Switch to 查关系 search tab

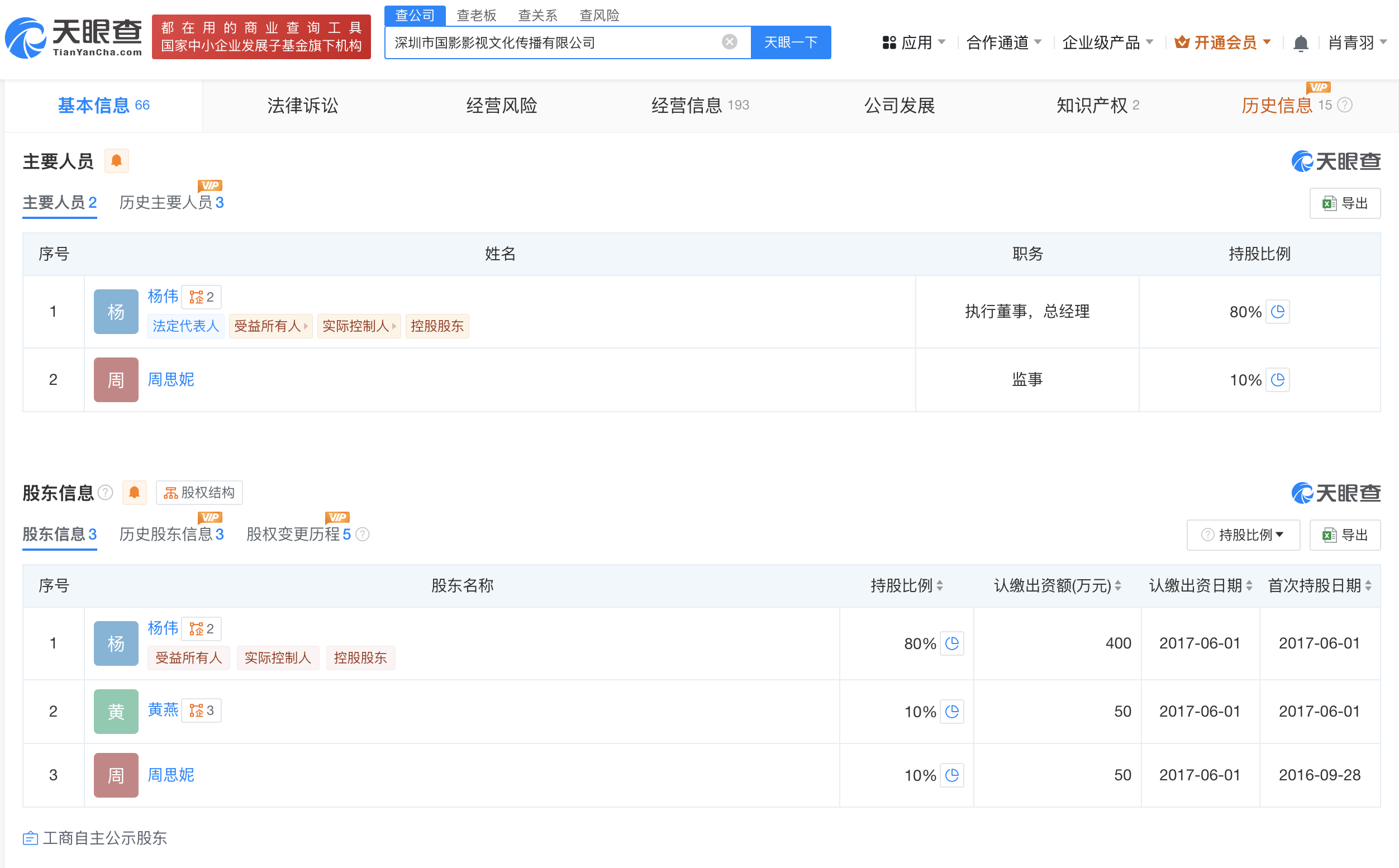coord(538,16)
